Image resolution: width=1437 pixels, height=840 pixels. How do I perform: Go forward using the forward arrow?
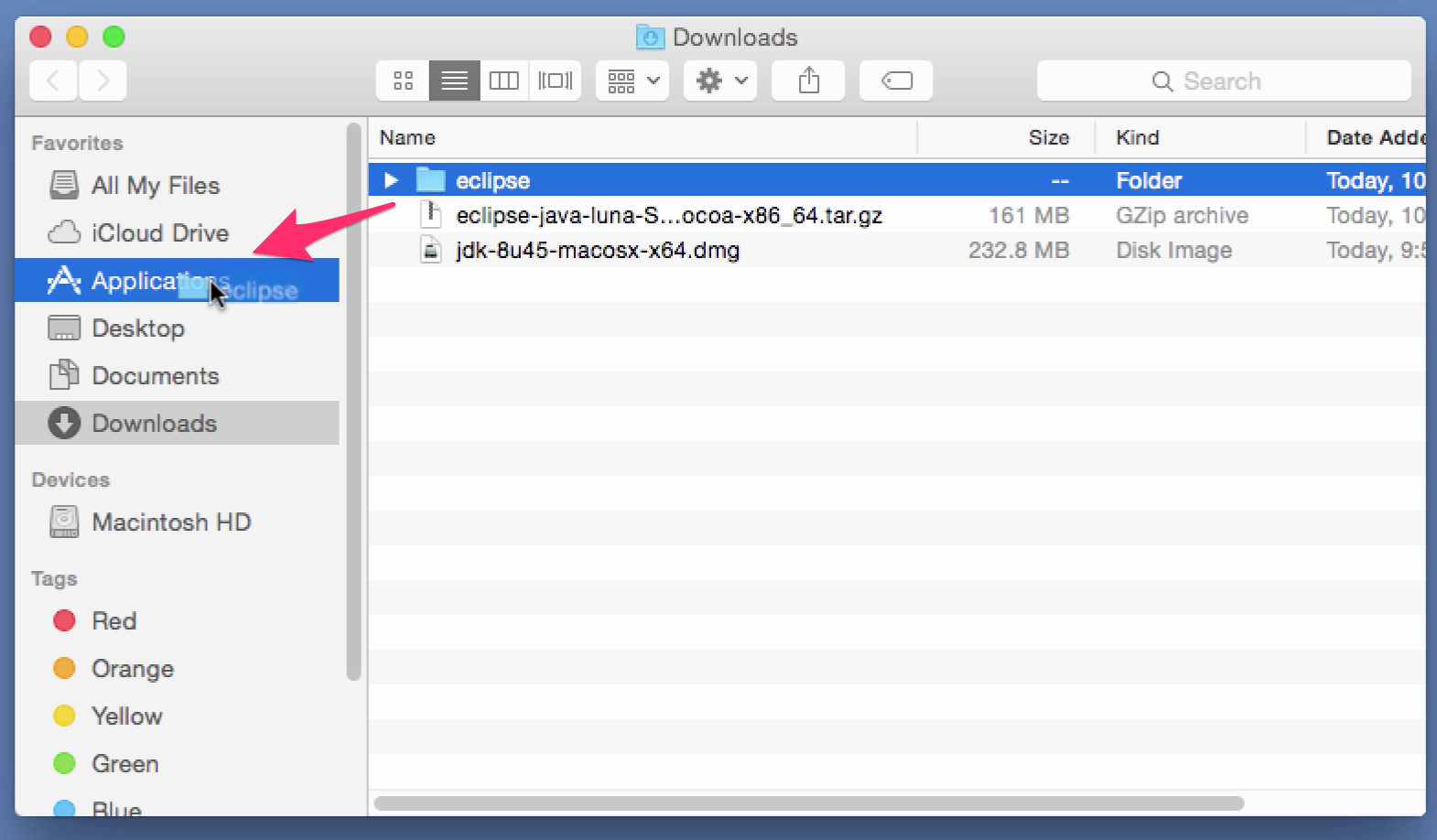[x=103, y=81]
